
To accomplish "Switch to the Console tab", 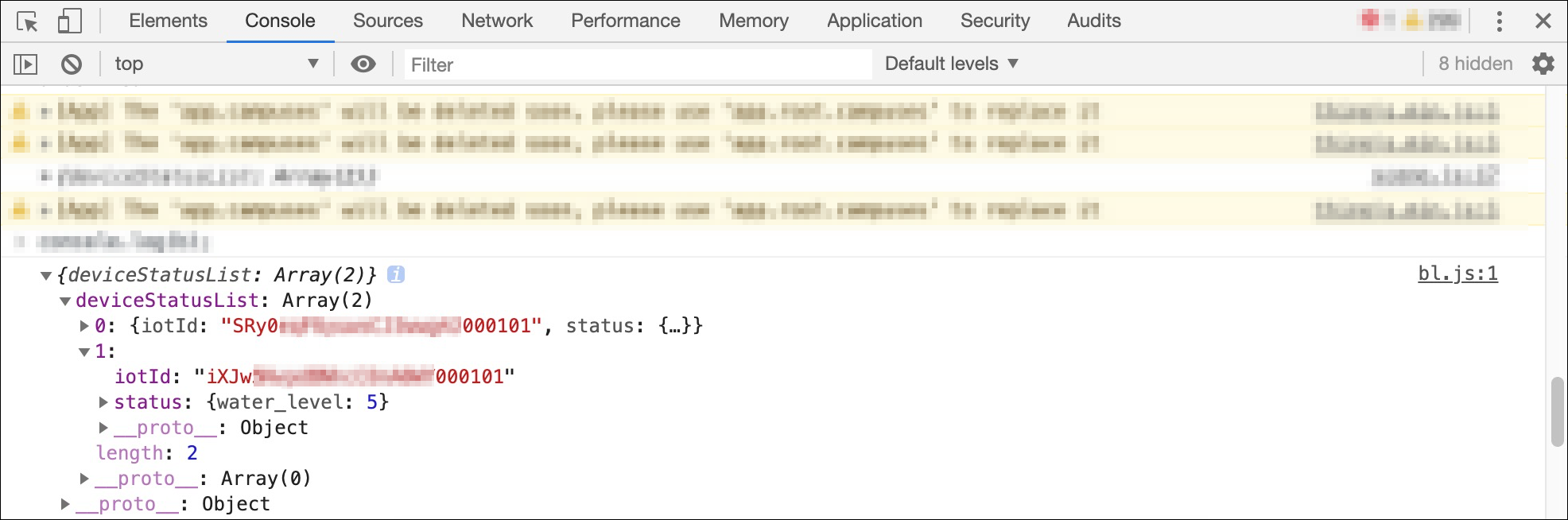I will tap(280, 21).
